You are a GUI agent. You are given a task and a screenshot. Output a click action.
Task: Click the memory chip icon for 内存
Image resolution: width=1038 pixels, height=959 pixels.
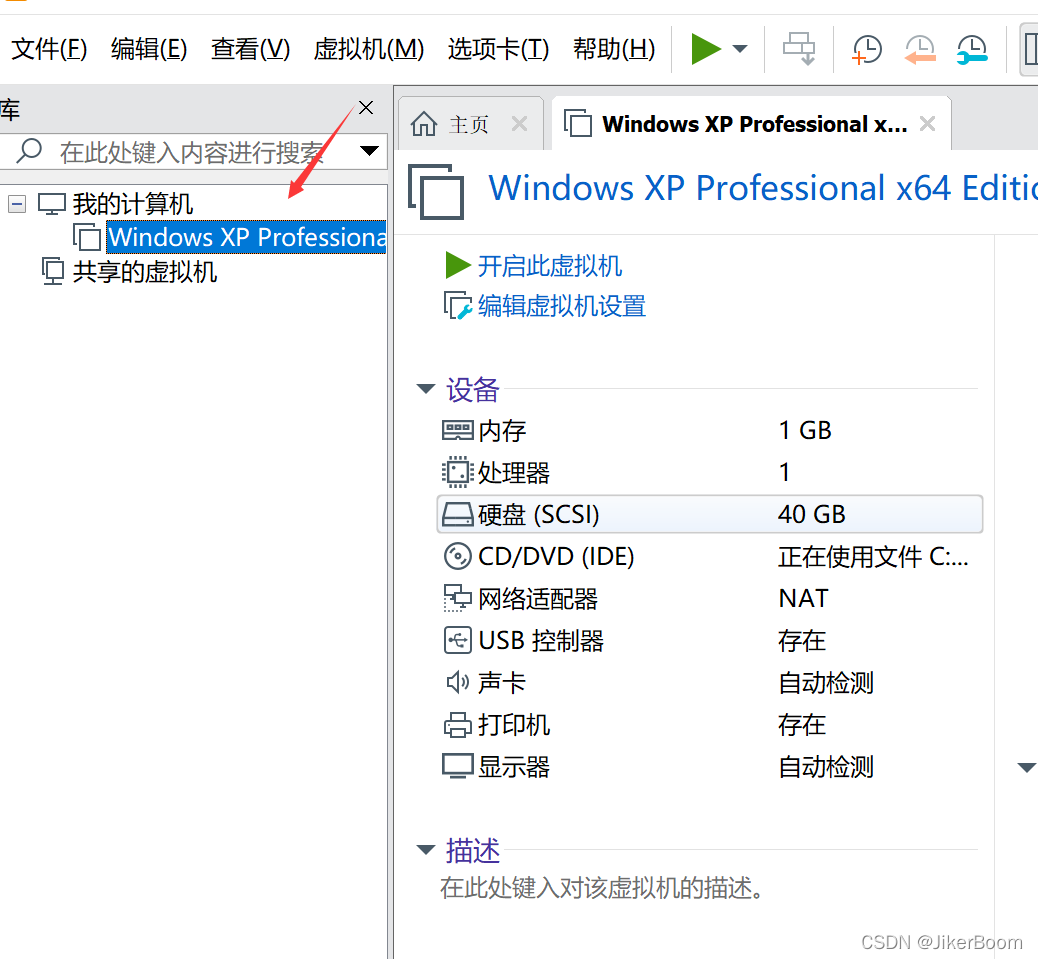click(x=457, y=431)
